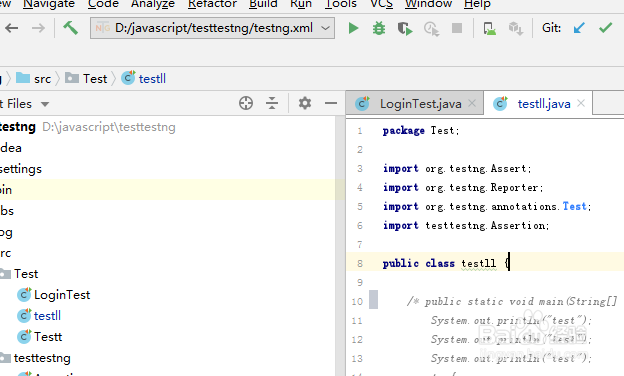
Task: Click the Stop square button
Action: [457, 28]
